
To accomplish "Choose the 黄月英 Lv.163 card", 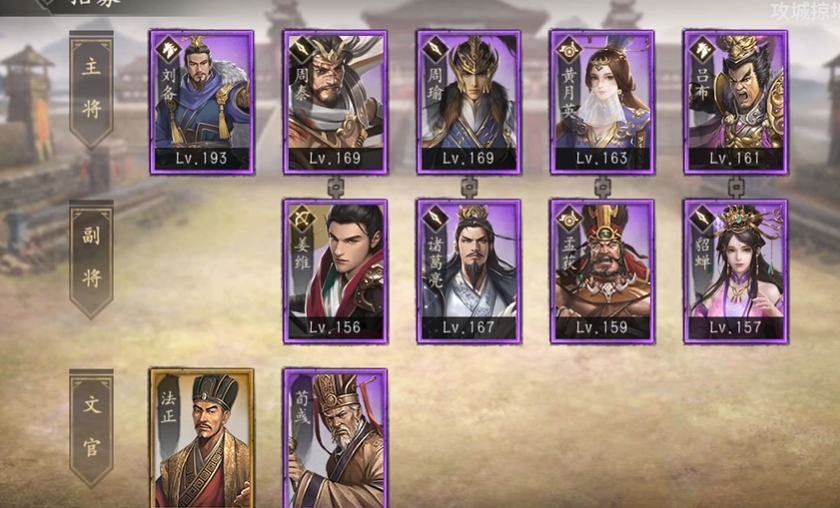I will pos(602,102).
